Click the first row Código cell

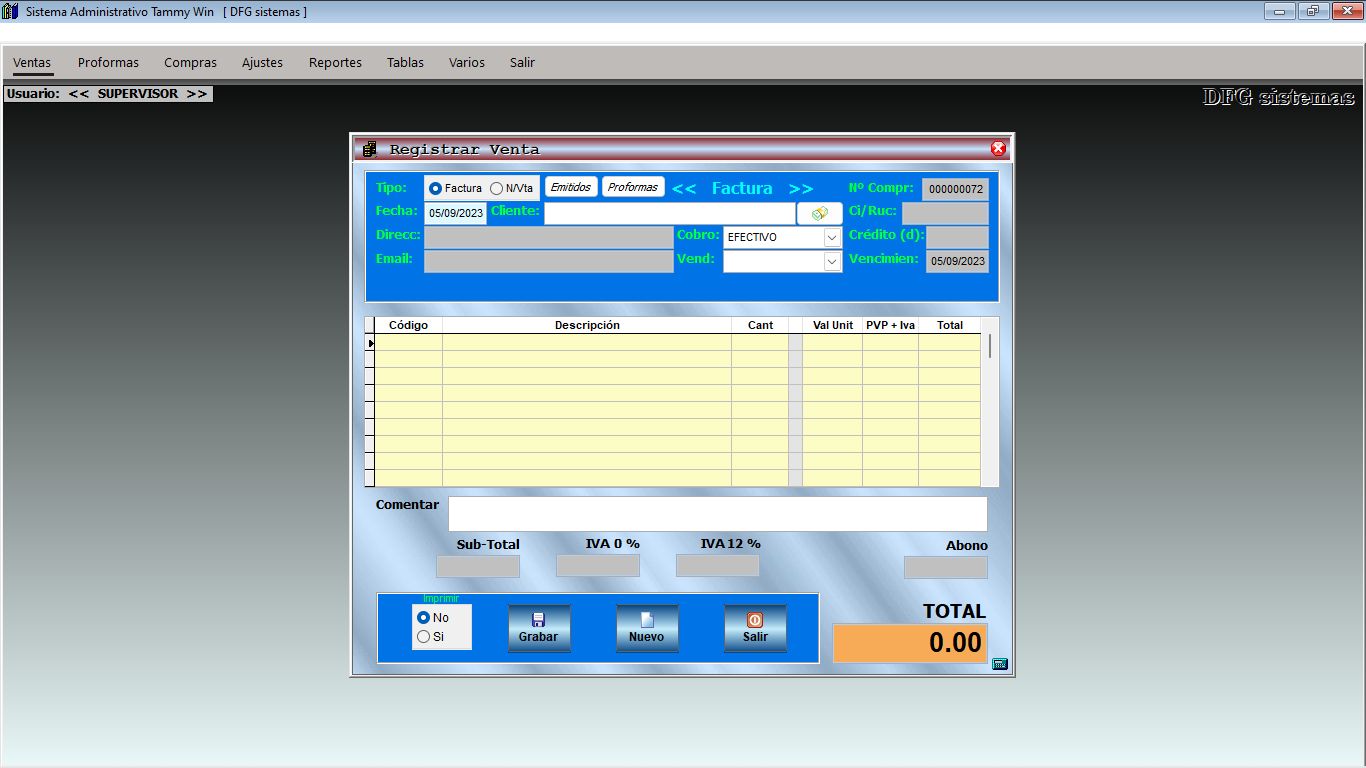(408, 342)
